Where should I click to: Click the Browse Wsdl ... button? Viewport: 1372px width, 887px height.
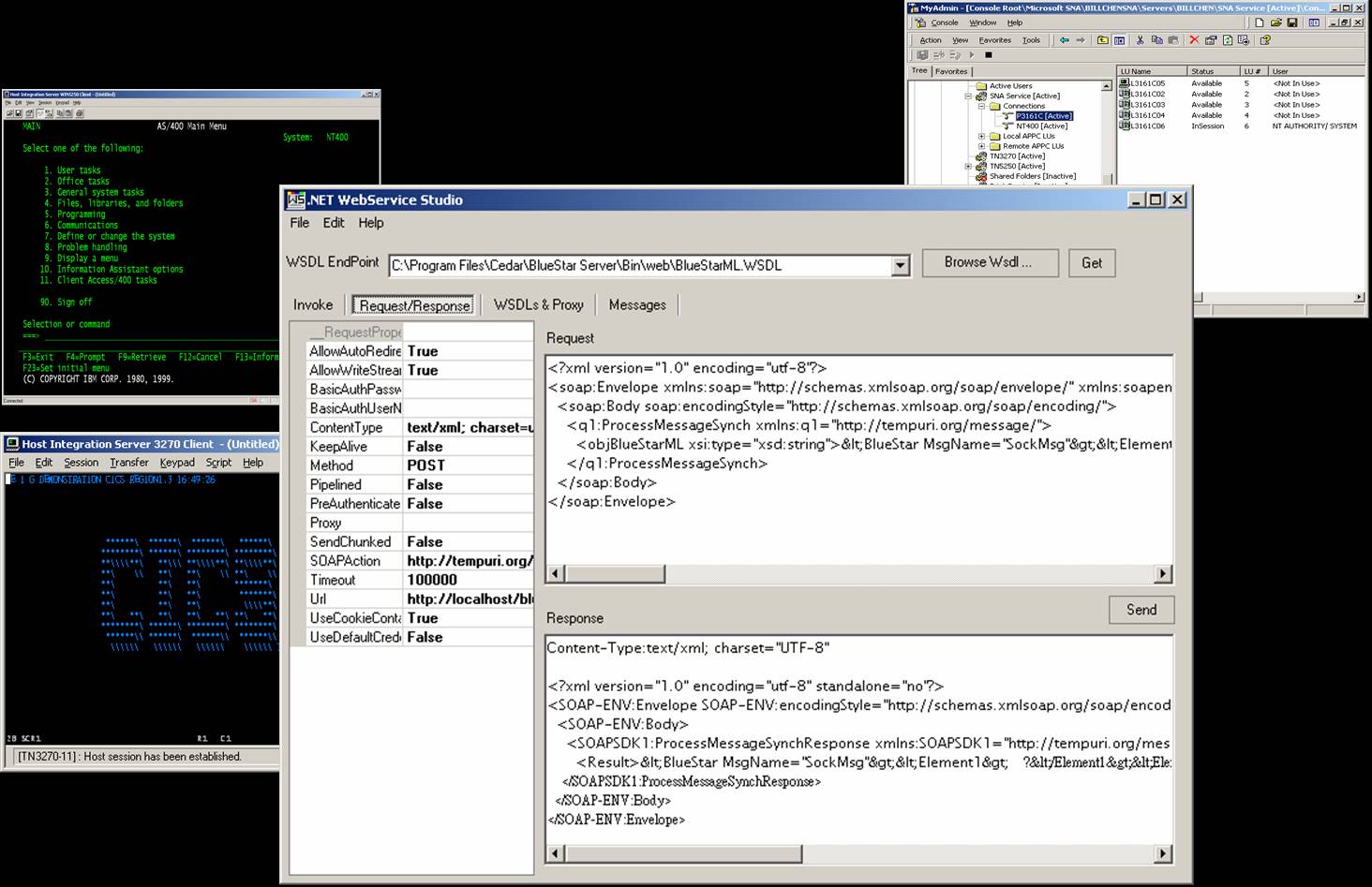(x=990, y=262)
